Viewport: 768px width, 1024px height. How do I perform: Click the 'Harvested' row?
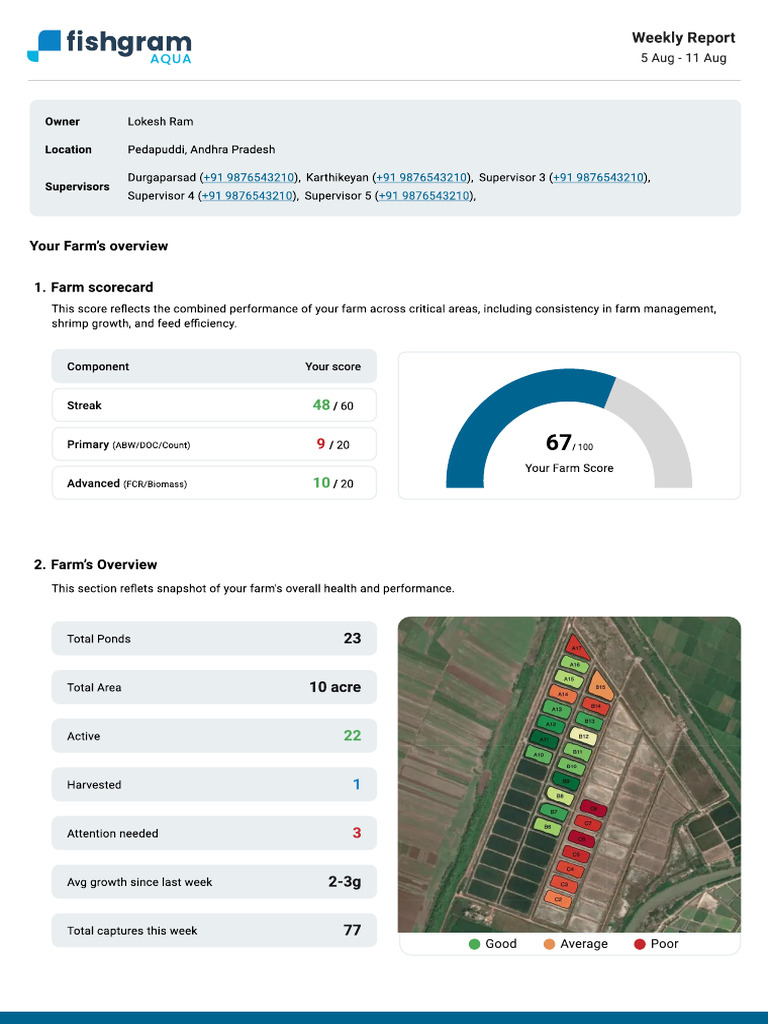(214, 784)
